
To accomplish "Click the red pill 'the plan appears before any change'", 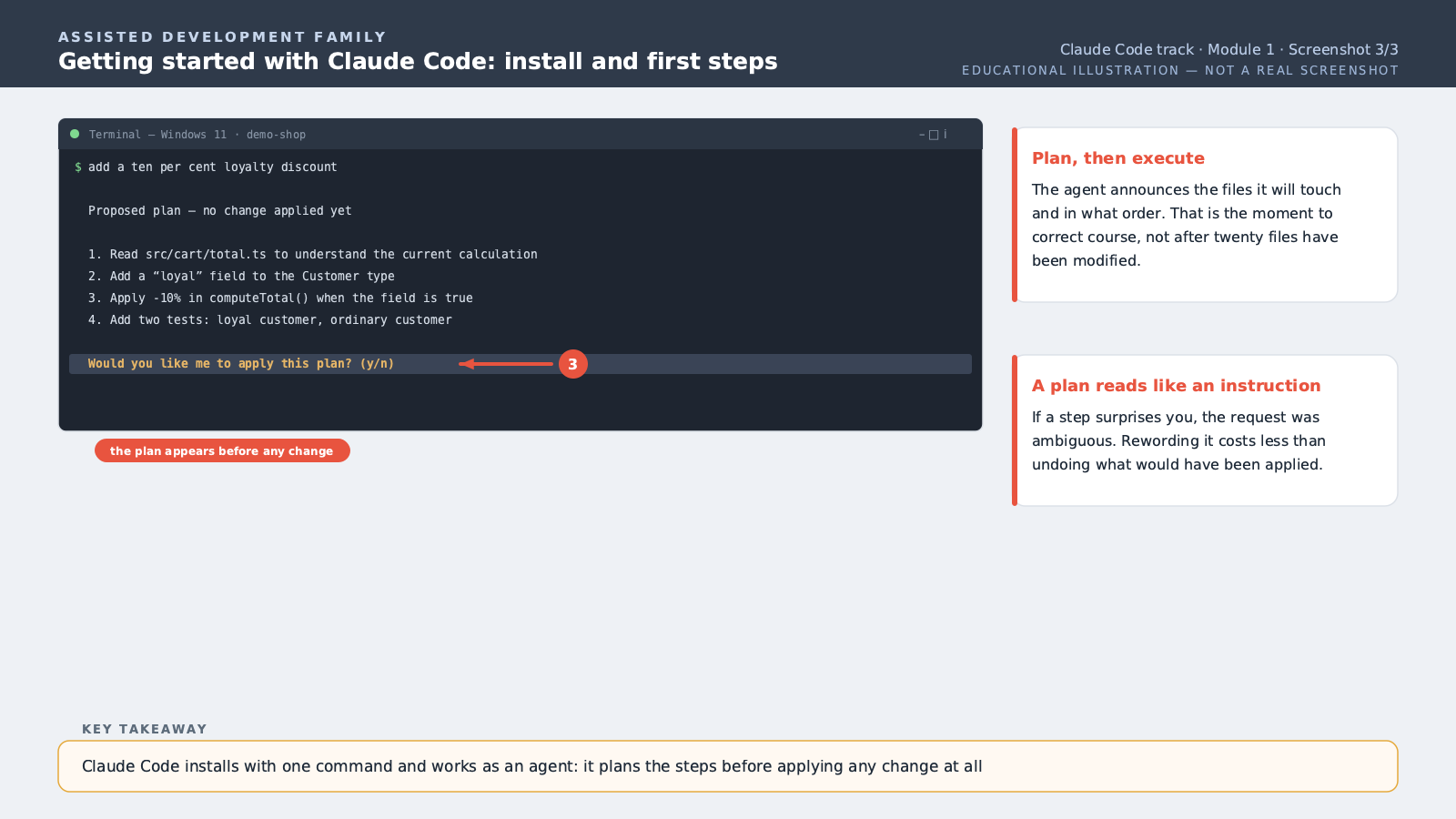I will coord(222,450).
